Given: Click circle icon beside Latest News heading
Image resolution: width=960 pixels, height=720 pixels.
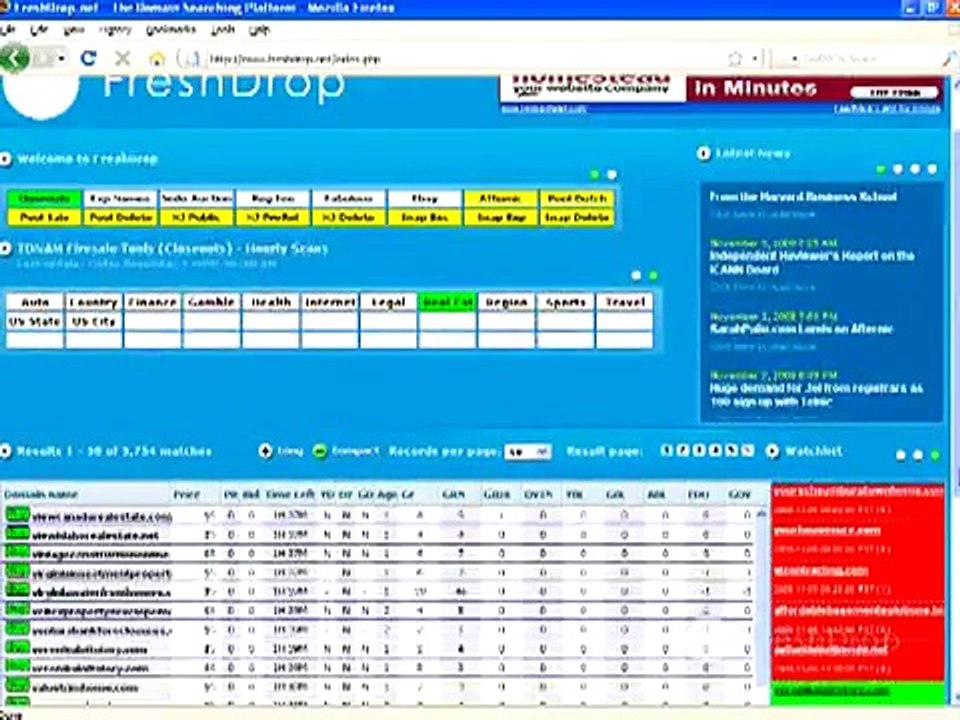Looking at the screenshot, I should click(703, 153).
